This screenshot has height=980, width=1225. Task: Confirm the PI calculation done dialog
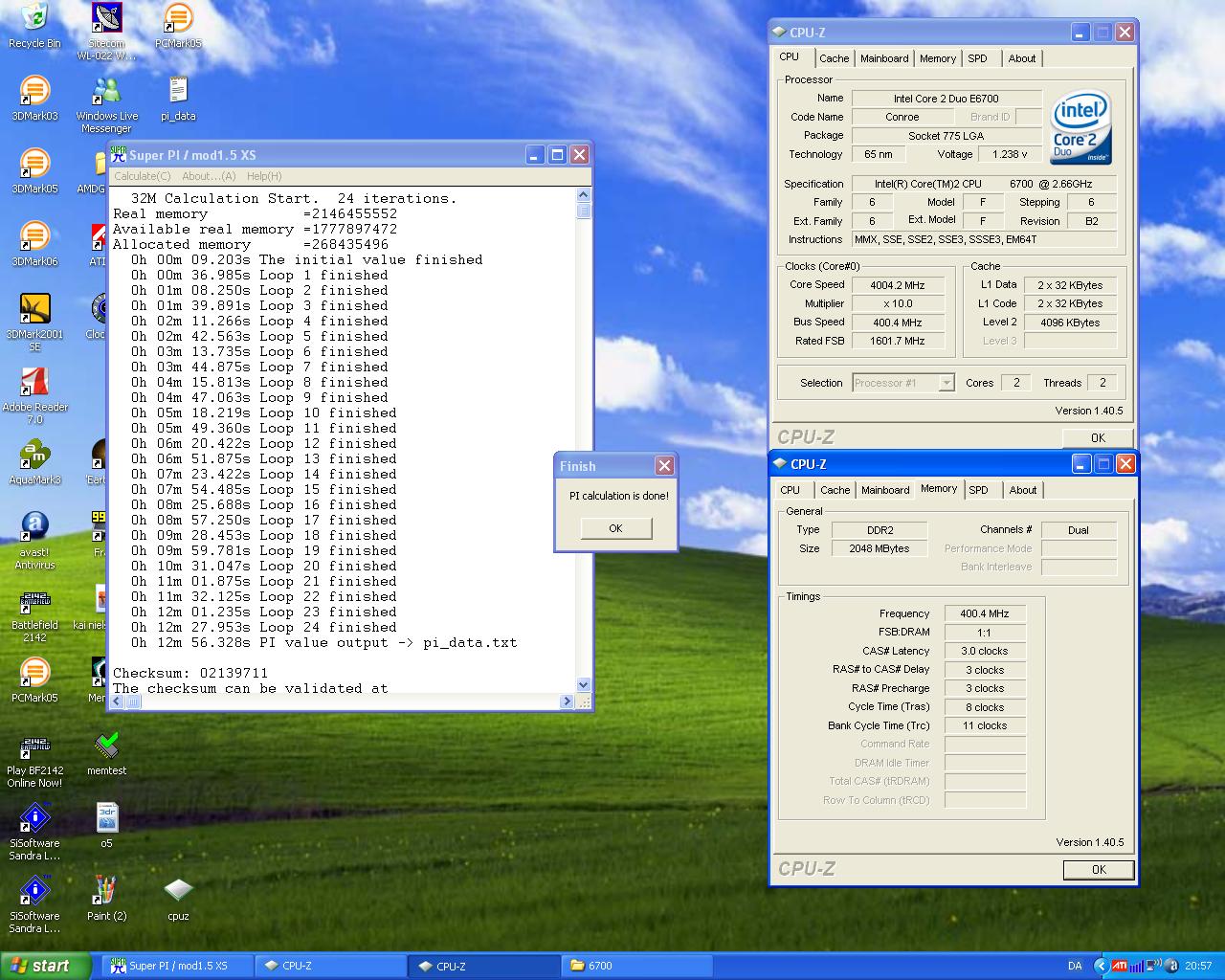(x=615, y=528)
